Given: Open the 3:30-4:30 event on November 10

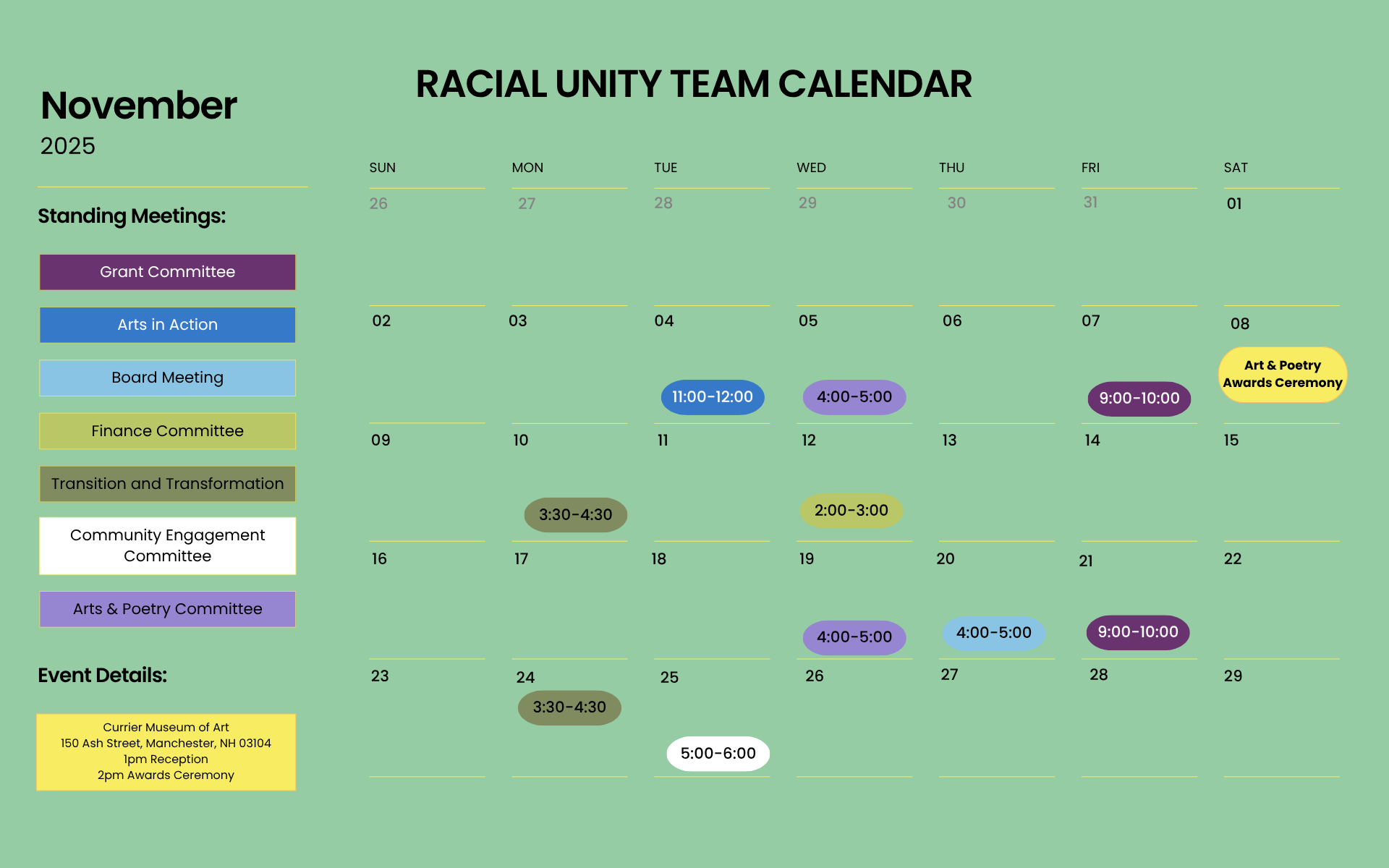Looking at the screenshot, I should point(575,515).
